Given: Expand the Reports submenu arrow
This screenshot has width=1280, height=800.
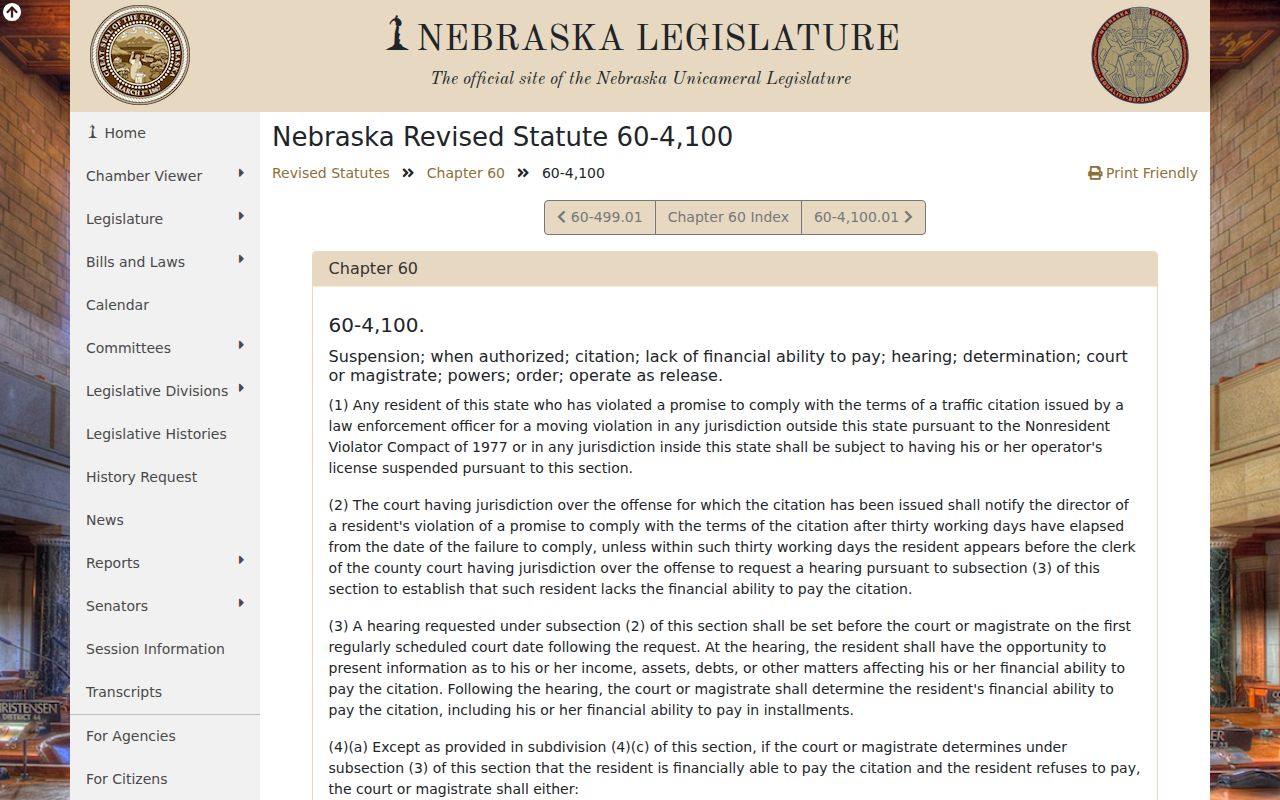Looking at the screenshot, I should pos(241,561).
